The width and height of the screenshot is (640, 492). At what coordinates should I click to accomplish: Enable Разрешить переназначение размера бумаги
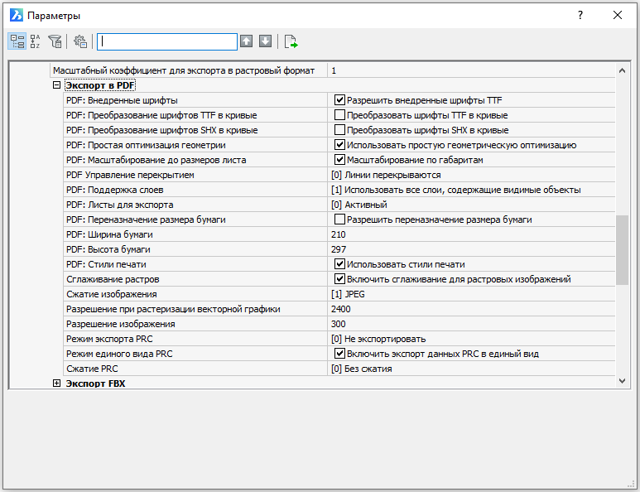click(x=340, y=219)
